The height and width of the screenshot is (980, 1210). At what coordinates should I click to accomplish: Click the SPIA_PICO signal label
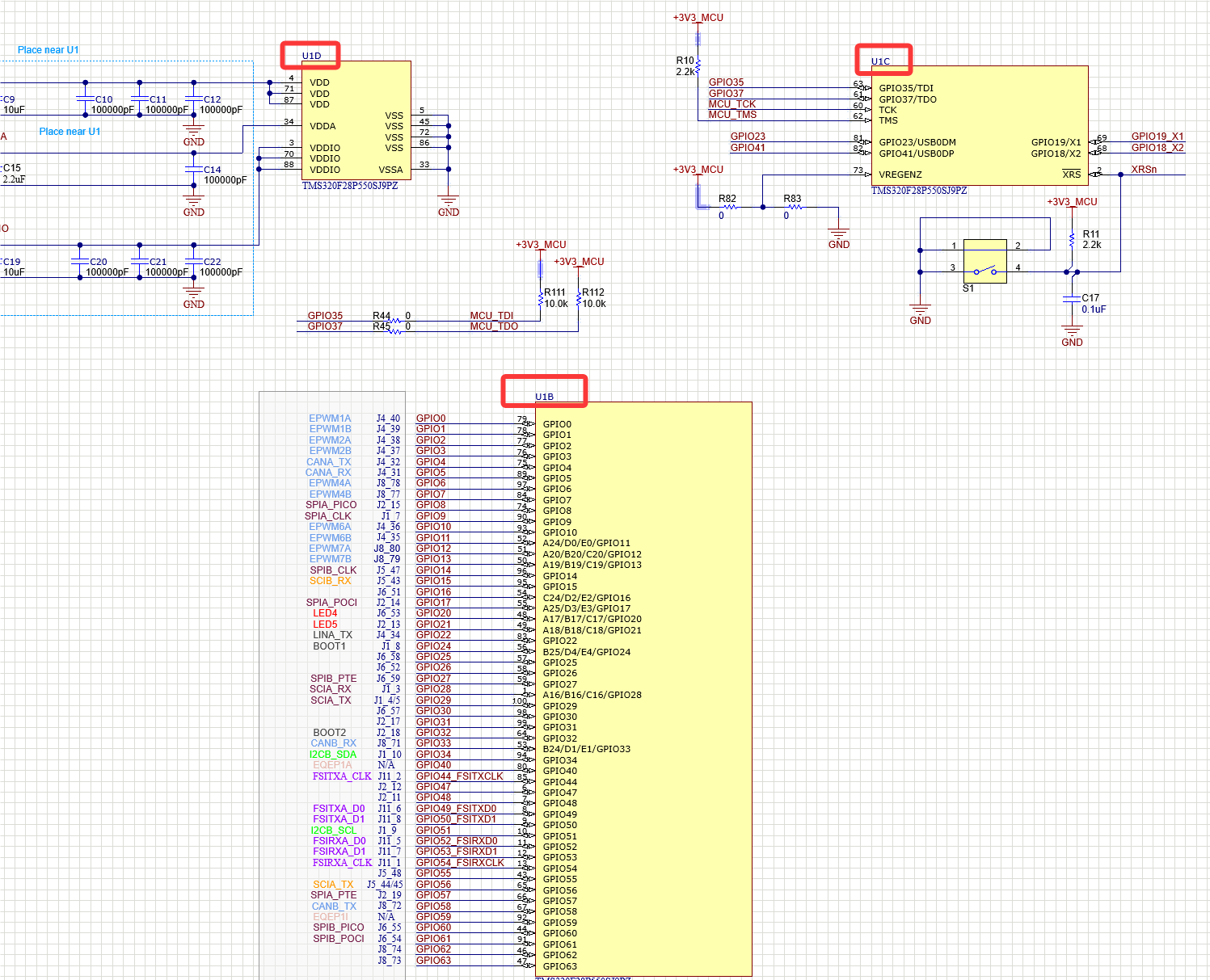click(331, 505)
